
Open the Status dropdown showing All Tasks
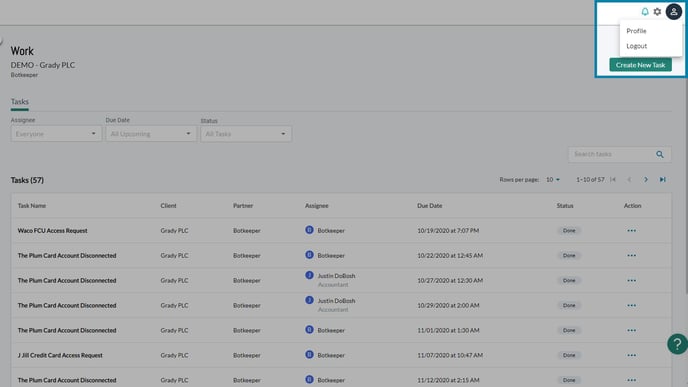coord(246,134)
